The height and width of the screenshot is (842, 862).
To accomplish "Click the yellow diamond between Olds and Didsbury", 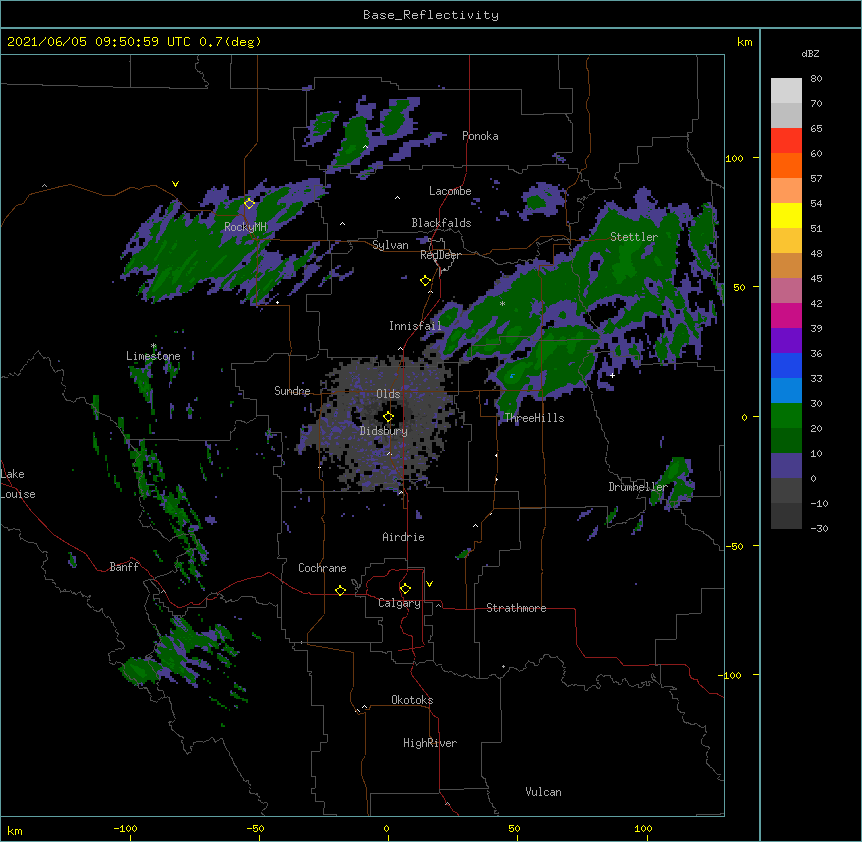I will pos(388,417).
